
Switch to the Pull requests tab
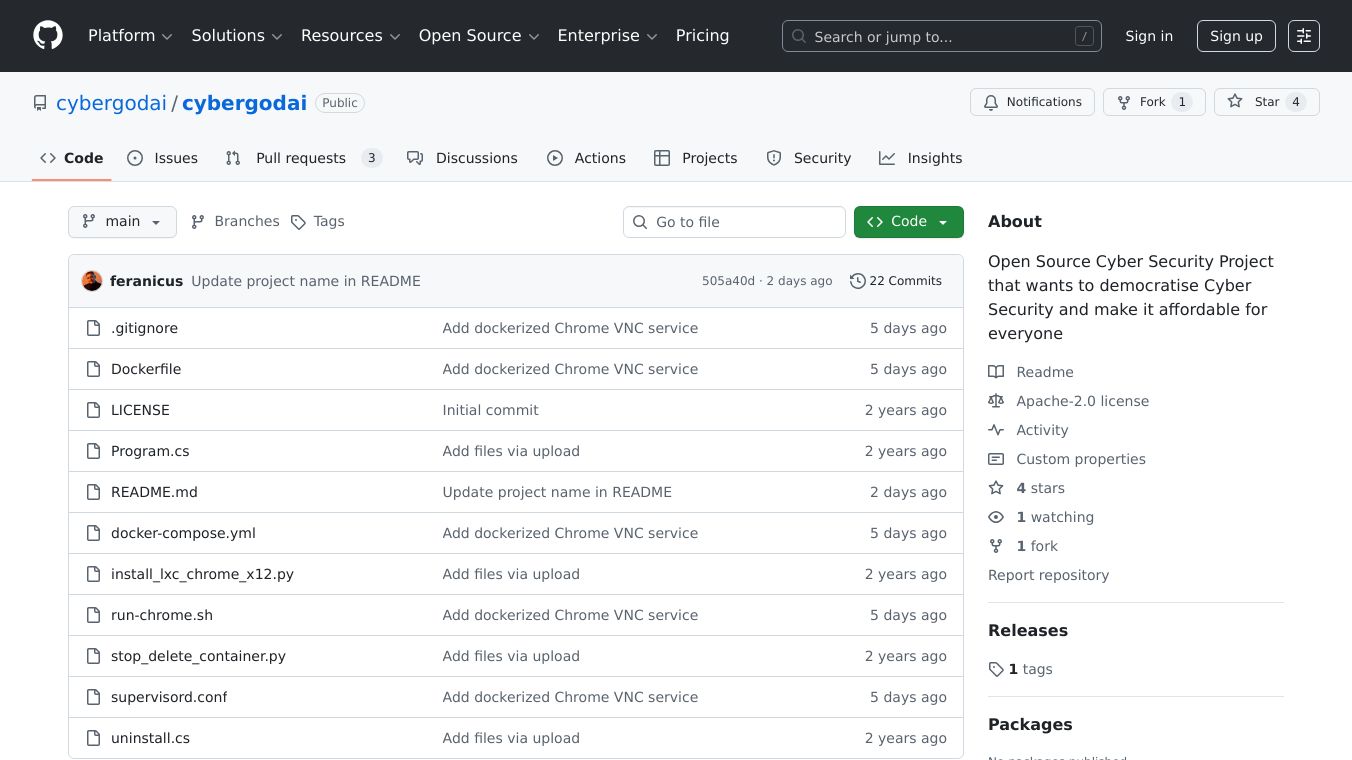(x=301, y=158)
